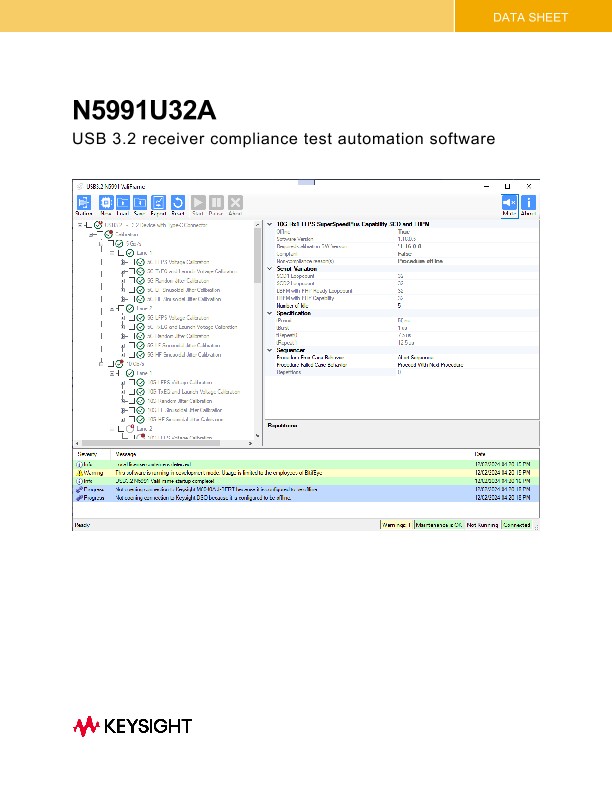Click the Reset toolbar icon
The width and height of the screenshot is (612, 792).
pos(178,203)
